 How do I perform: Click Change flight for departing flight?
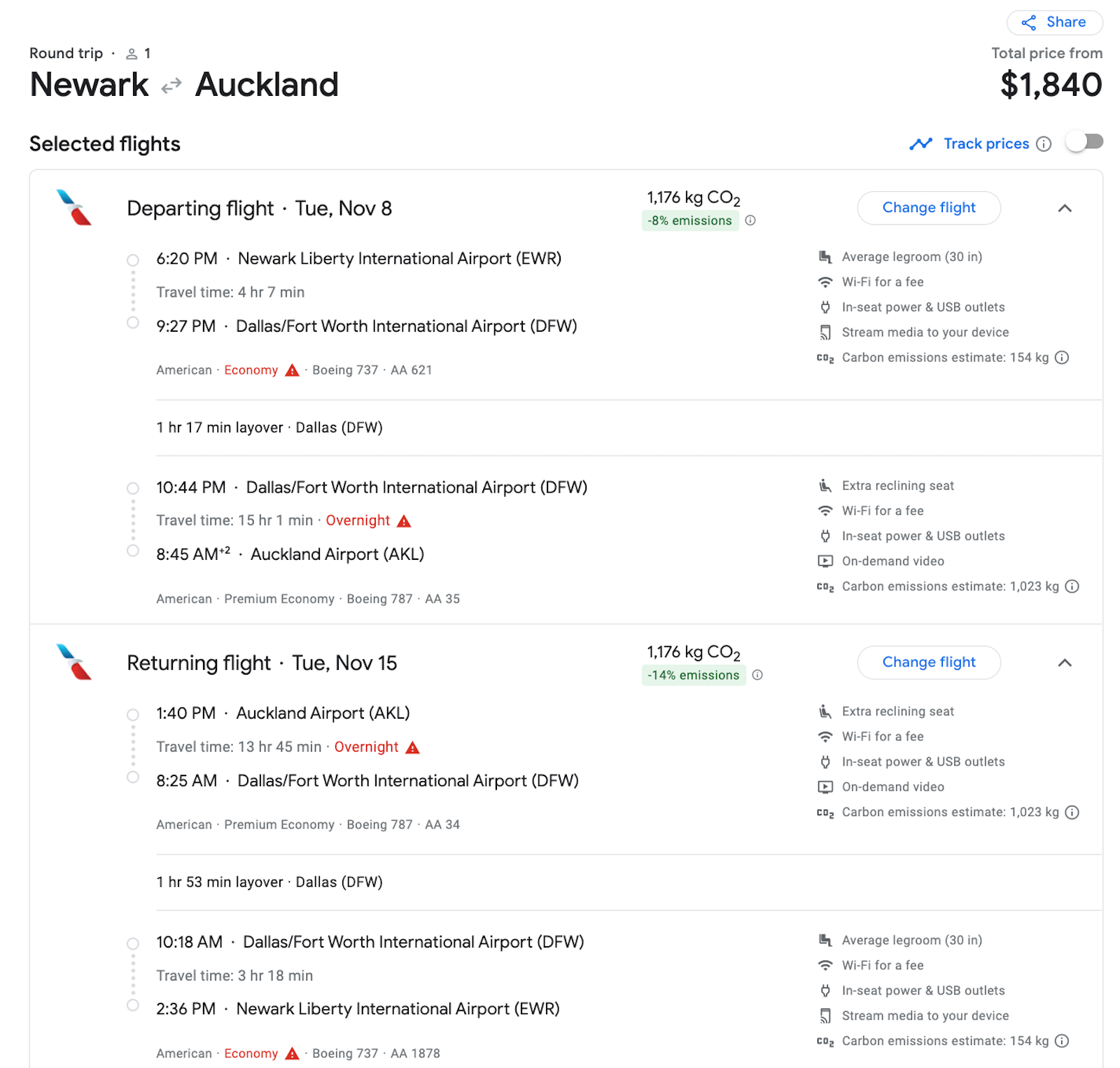[928, 208]
